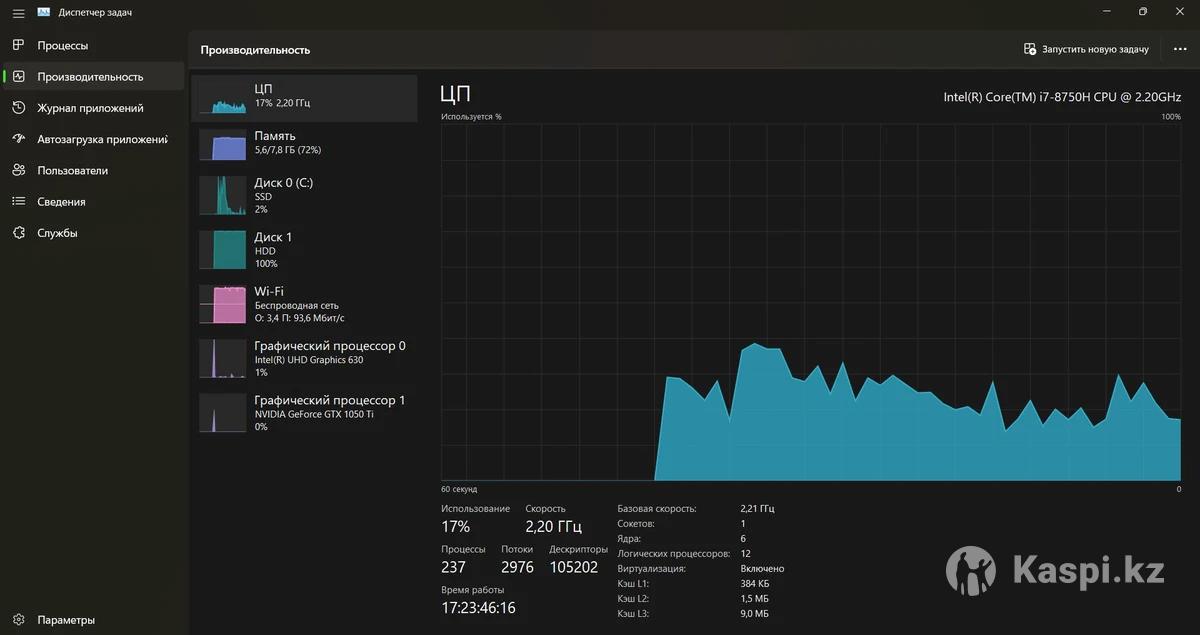This screenshot has height=635, width=1200.
Task: Click the Службы services puzzle icon
Action: tap(18, 233)
